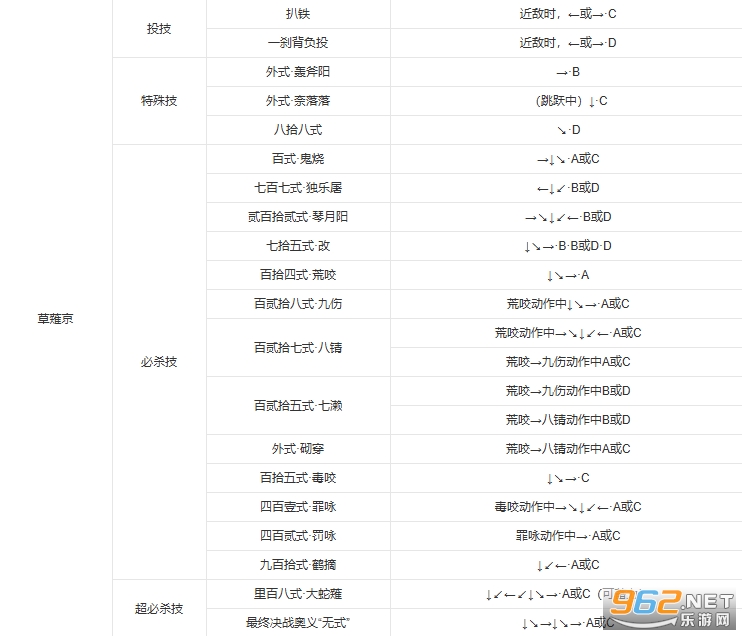Click the command cell ↘·D
742x636 pixels.
[568, 130]
